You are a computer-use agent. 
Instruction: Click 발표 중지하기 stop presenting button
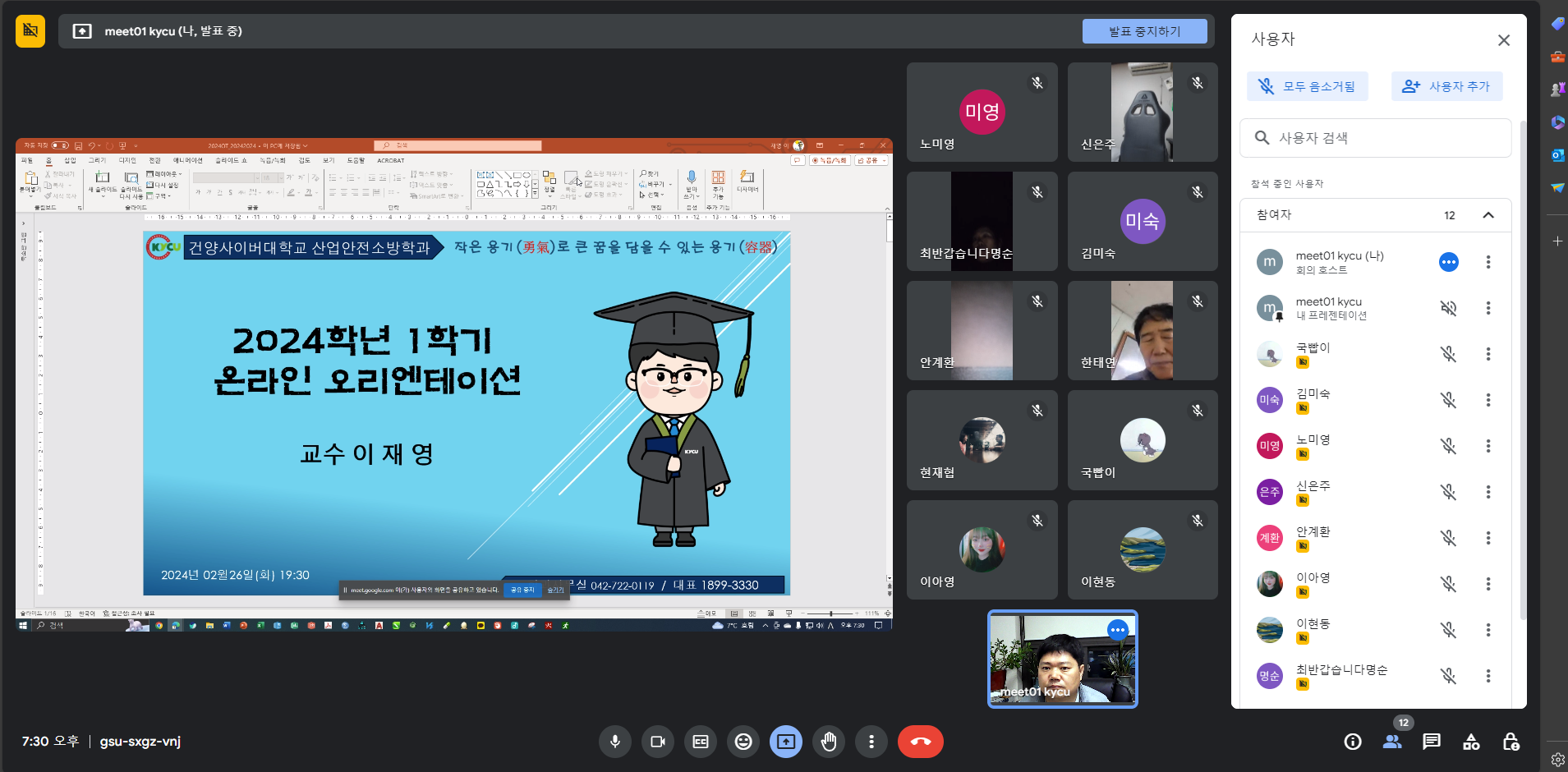point(1144,31)
